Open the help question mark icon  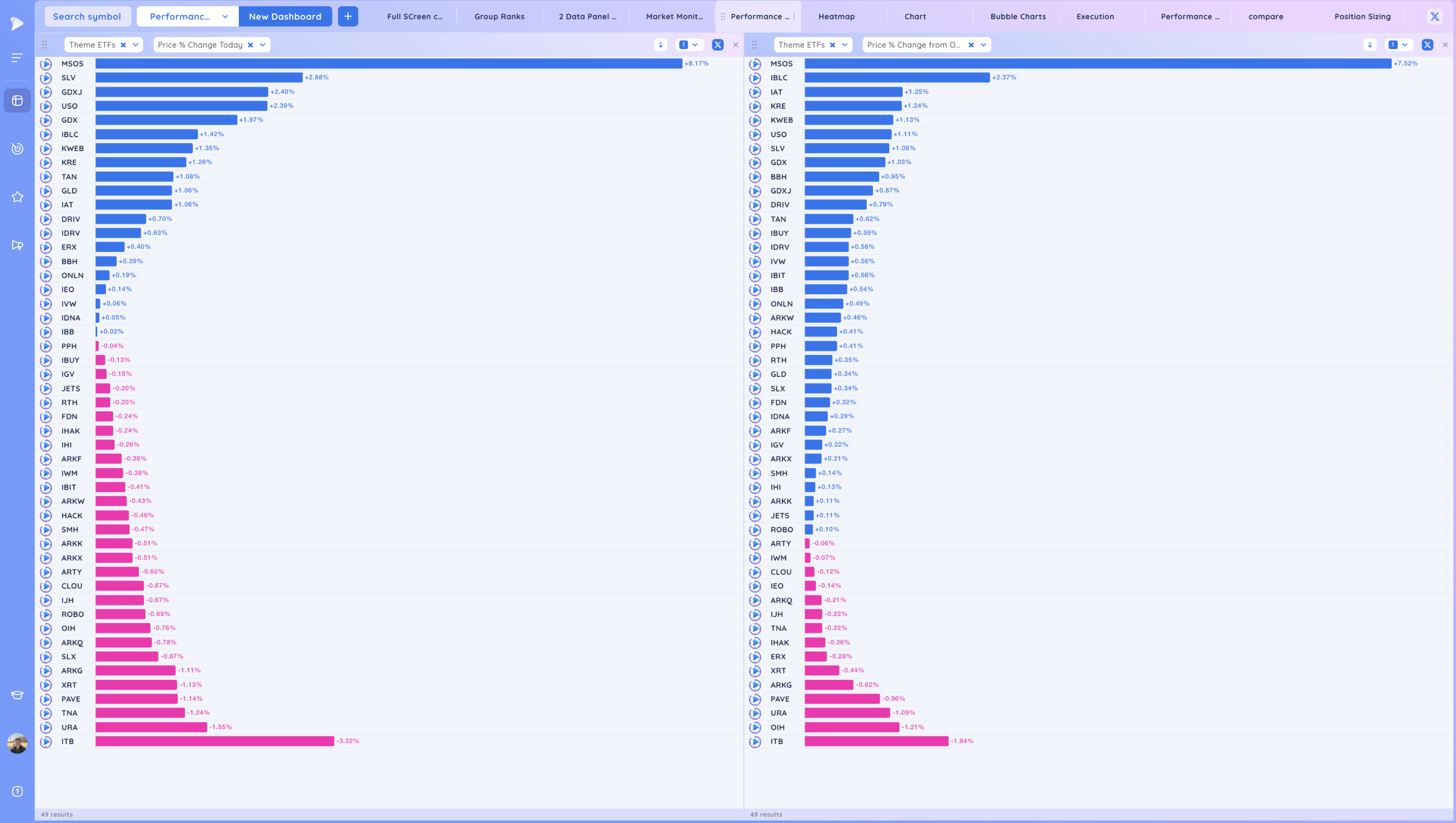(17, 791)
